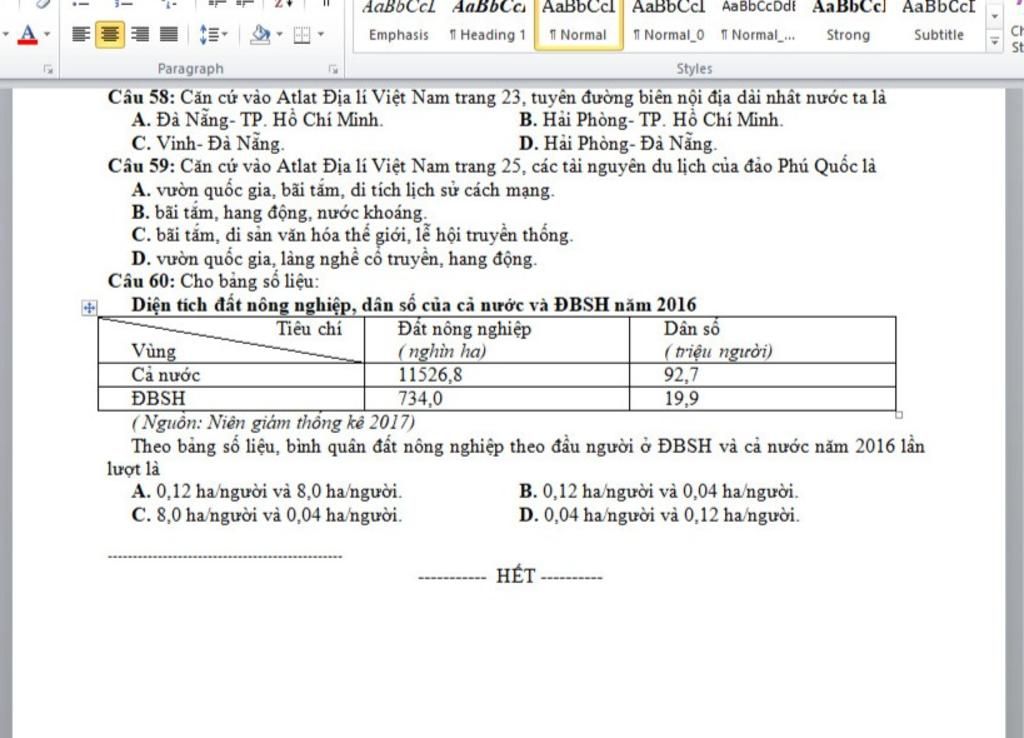Click answer 'B. Hải Phòng- TP. Hồ Chí Minh.'

651,120
